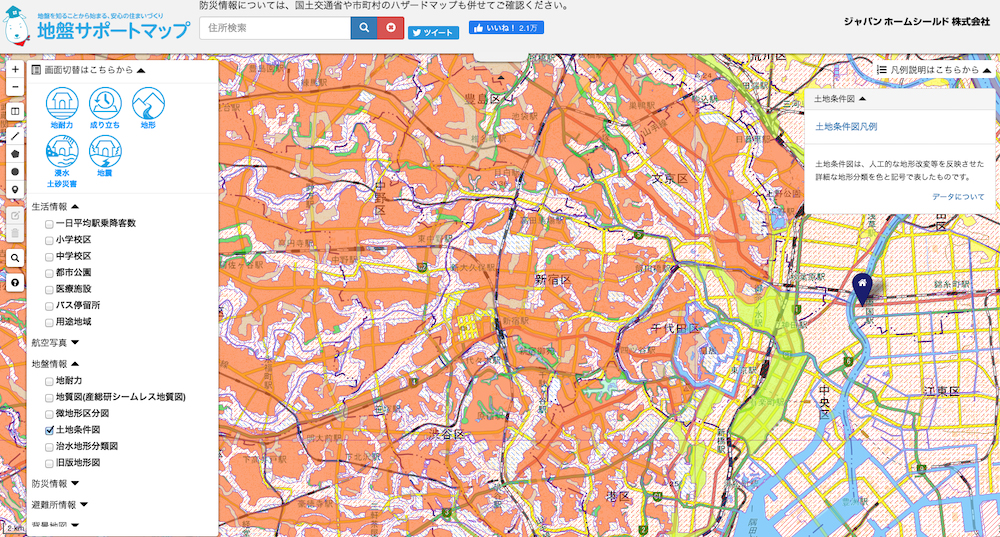Enable 一日平均駅乗降客数 checkbox
Image resolution: width=1000 pixels, height=537 pixels.
click(49, 224)
